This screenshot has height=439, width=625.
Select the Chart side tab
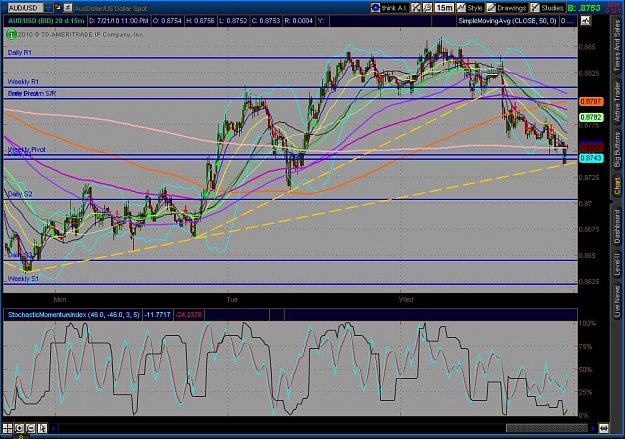[617, 187]
